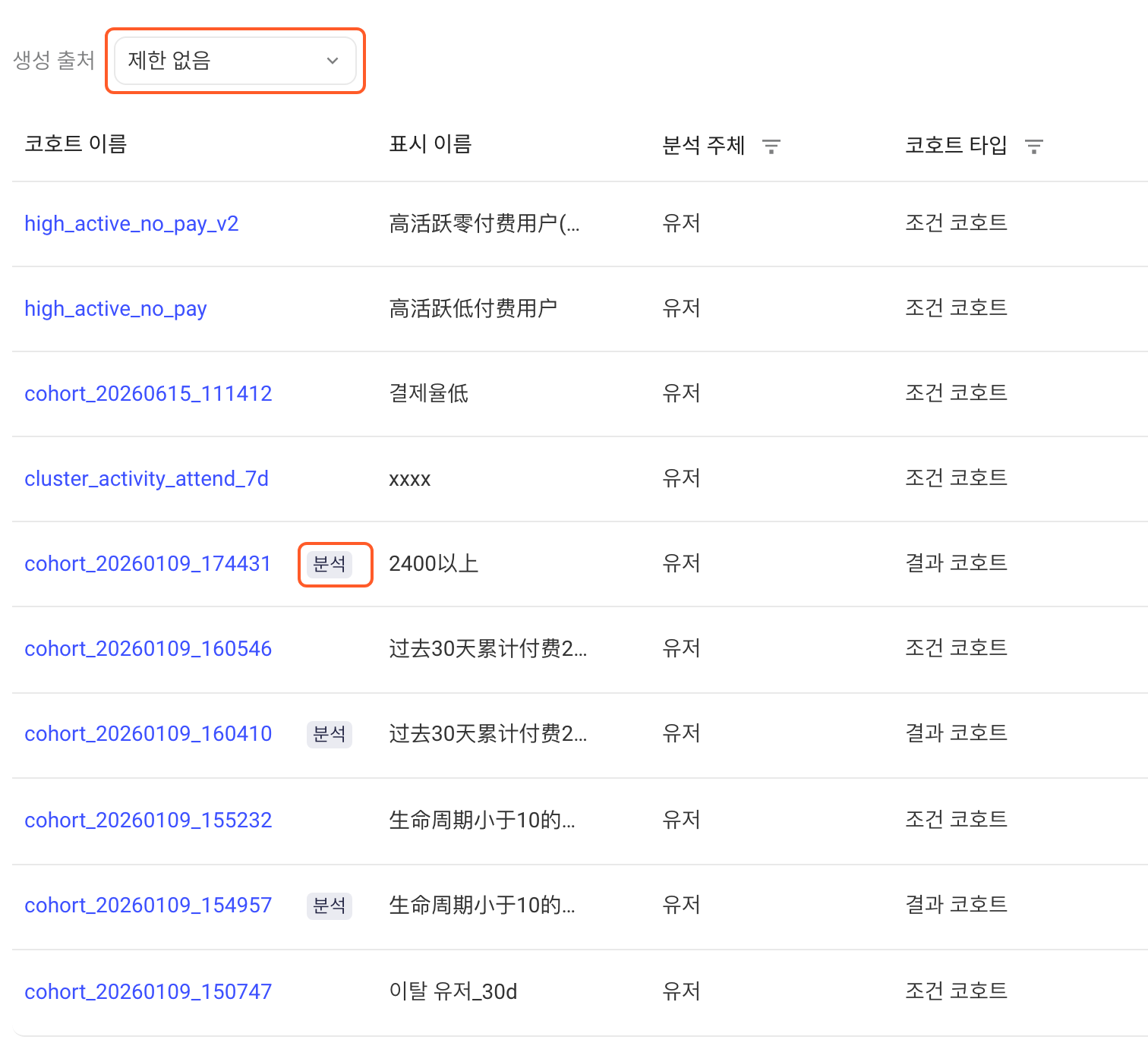Viewport: 1148px width, 1049px height.
Task: Click 조건 코호트 in cluster_activity_attend_7d row
Action: tap(956, 478)
